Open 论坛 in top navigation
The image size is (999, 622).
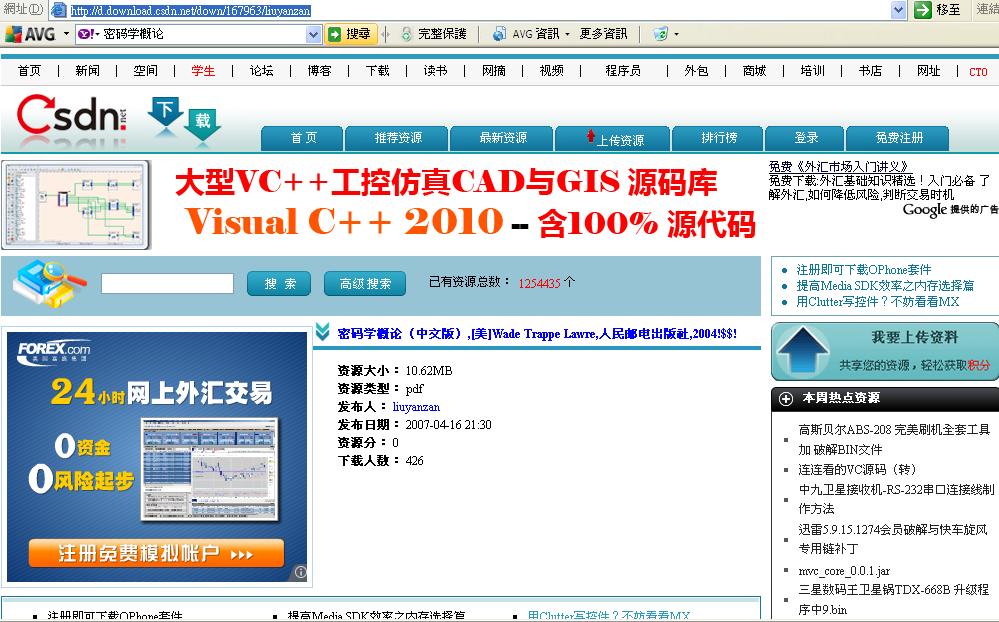tap(261, 71)
